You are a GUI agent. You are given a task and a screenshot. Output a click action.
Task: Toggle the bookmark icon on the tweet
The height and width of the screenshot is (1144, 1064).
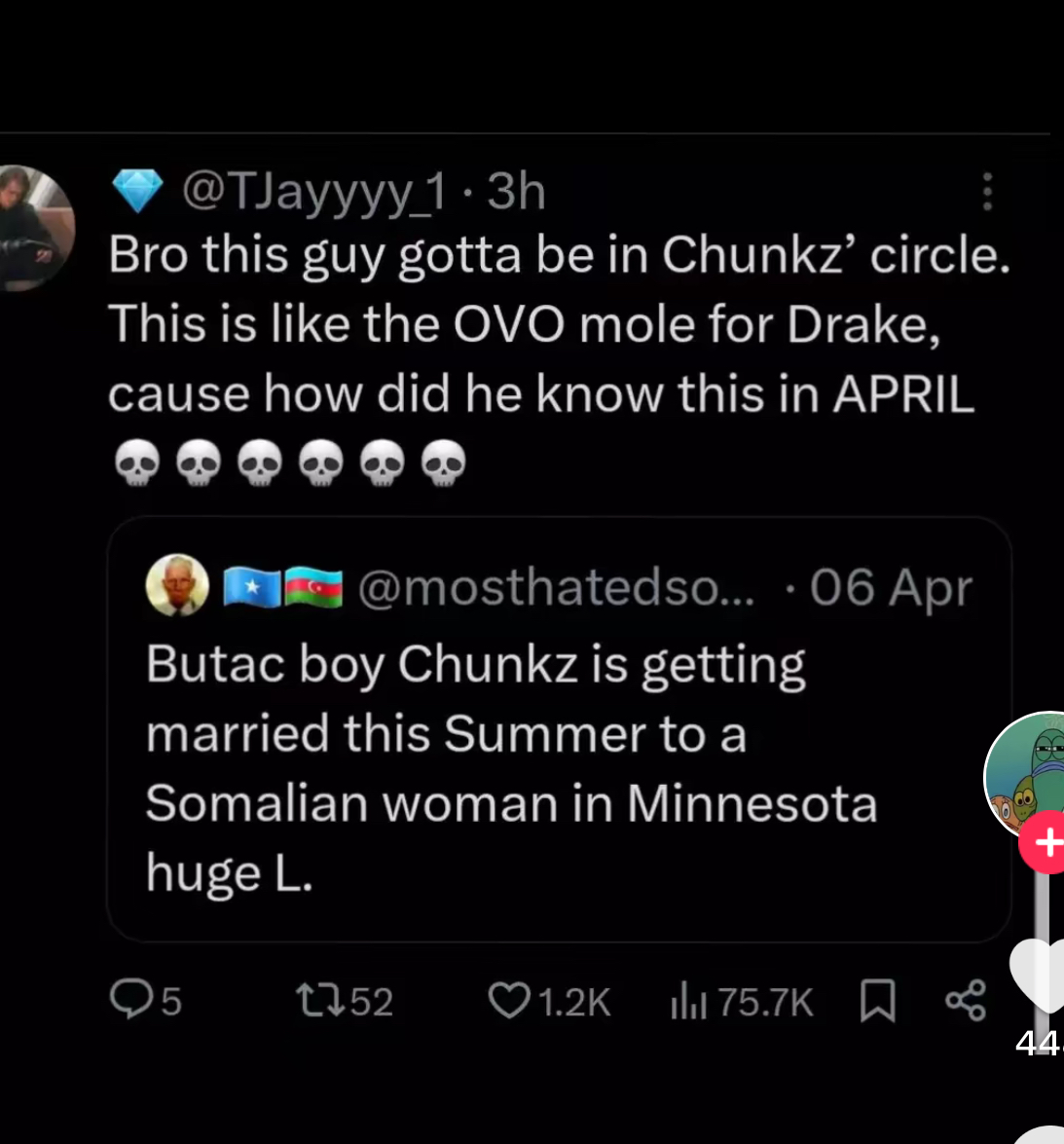[877, 1001]
